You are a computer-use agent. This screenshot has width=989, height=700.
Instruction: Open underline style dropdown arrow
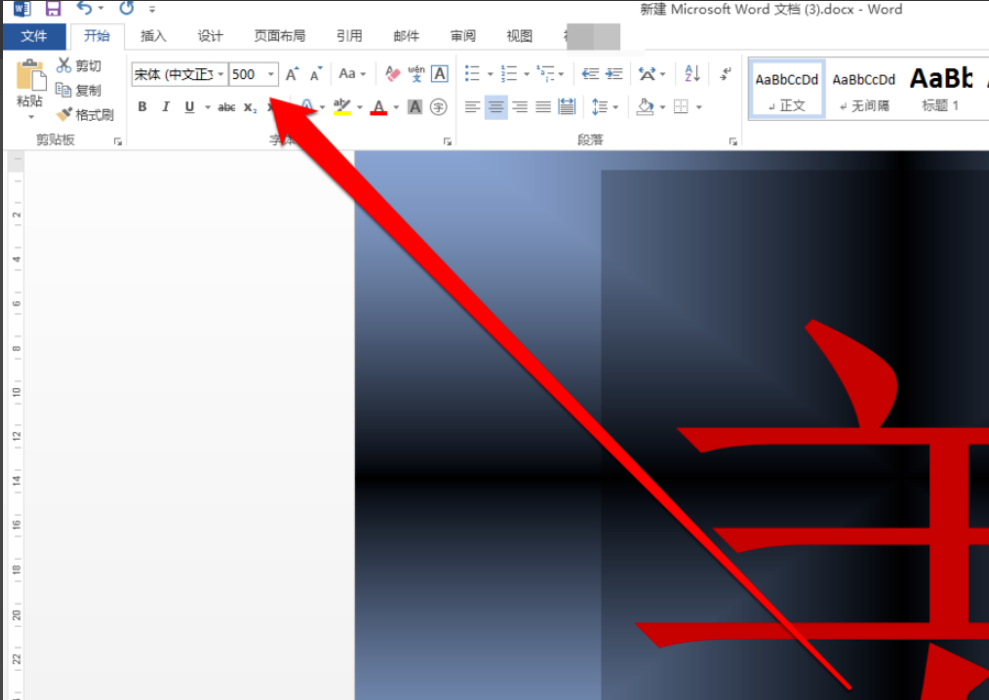pos(208,107)
